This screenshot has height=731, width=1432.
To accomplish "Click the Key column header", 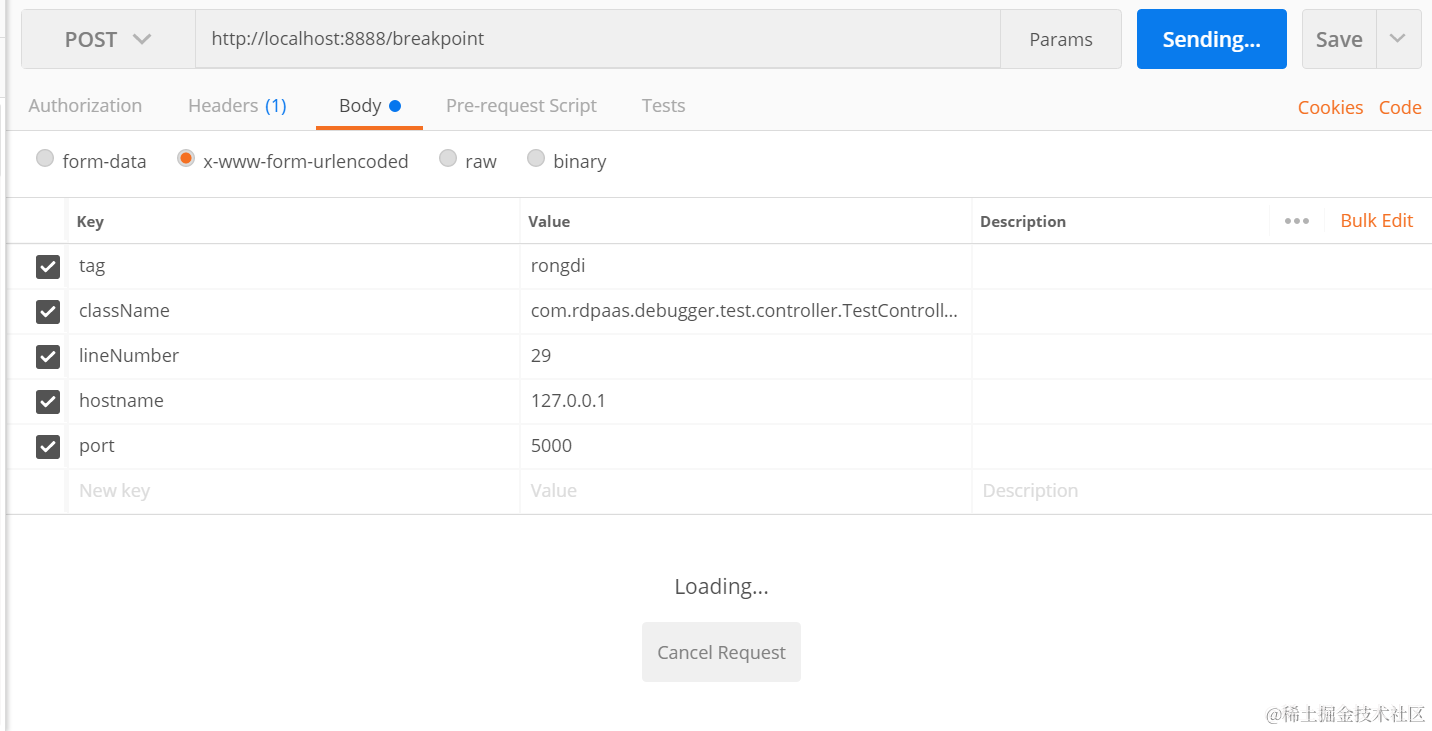I will [x=90, y=222].
